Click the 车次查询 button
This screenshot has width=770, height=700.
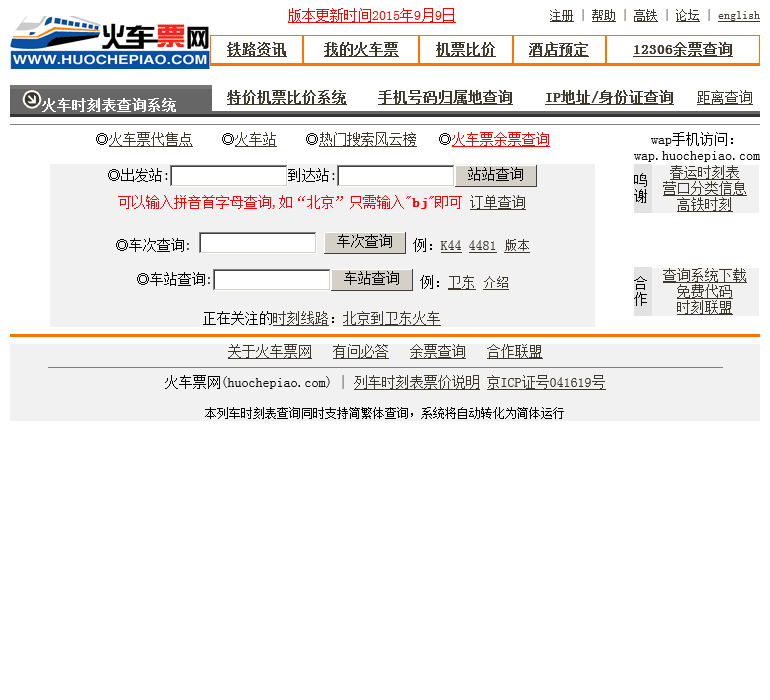coord(365,243)
